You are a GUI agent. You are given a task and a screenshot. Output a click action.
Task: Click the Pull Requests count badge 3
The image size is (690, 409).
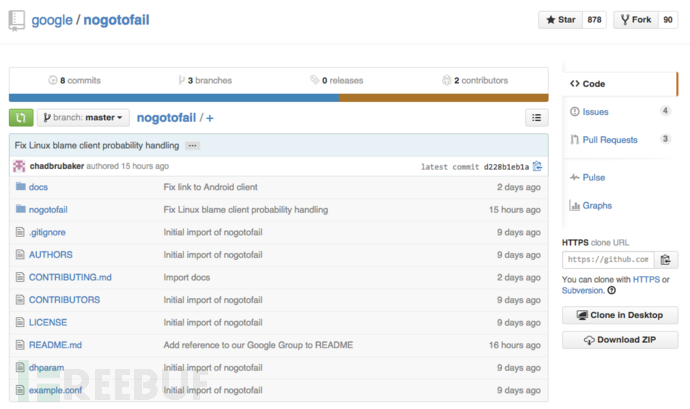click(x=665, y=139)
